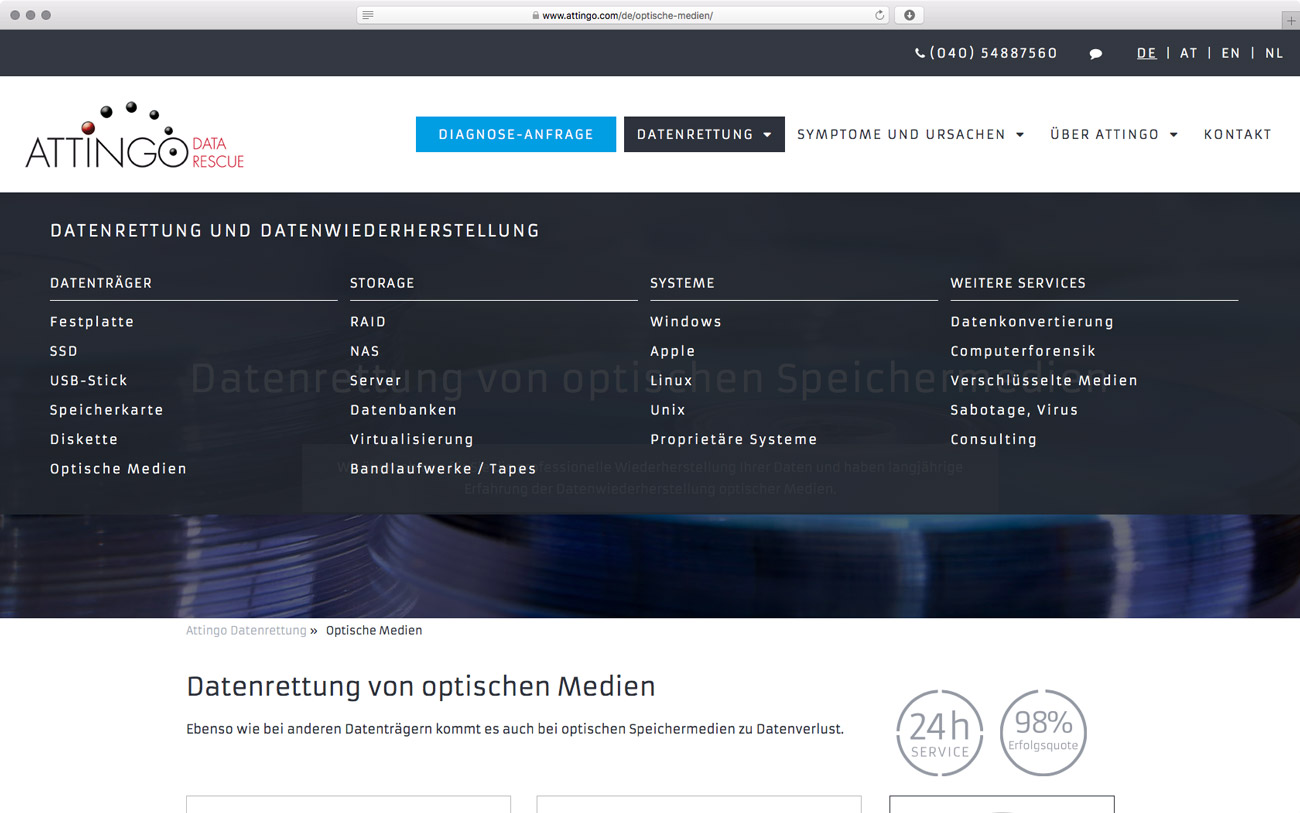Click the chat speech bubble icon
1300x813 pixels.
click(1095, 54)
